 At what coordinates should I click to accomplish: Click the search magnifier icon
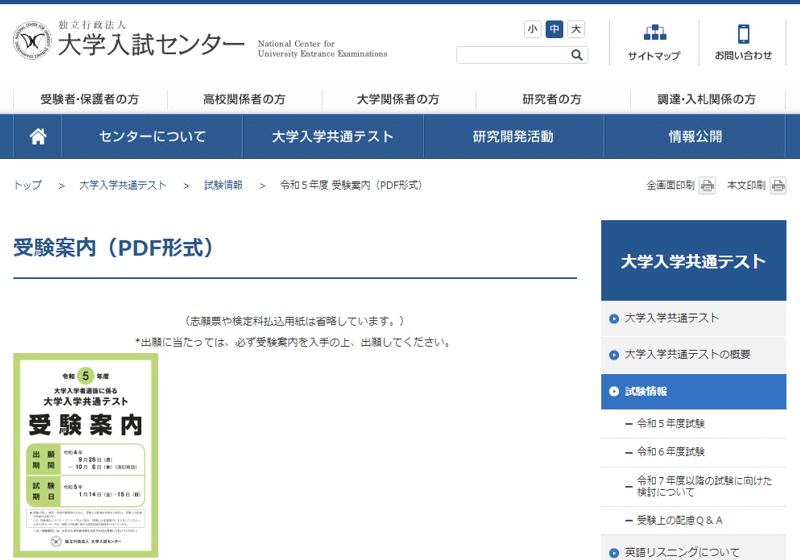coord(577,55)
